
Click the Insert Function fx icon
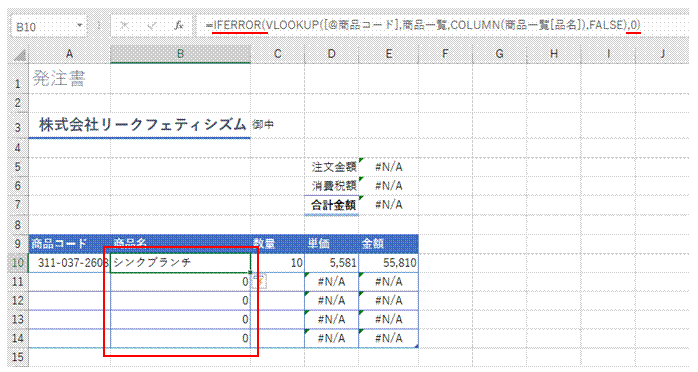point(179,26)
